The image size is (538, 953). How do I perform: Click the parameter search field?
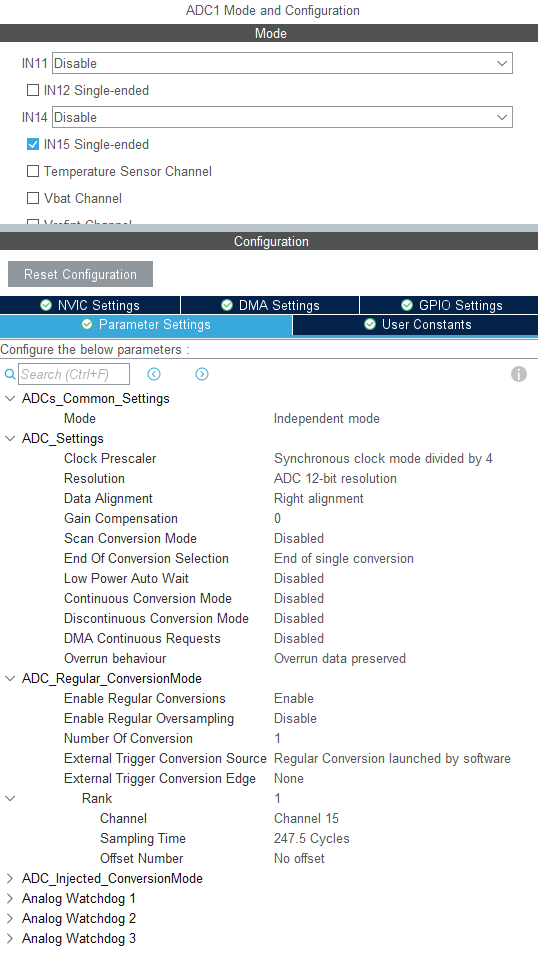point(74,374)
